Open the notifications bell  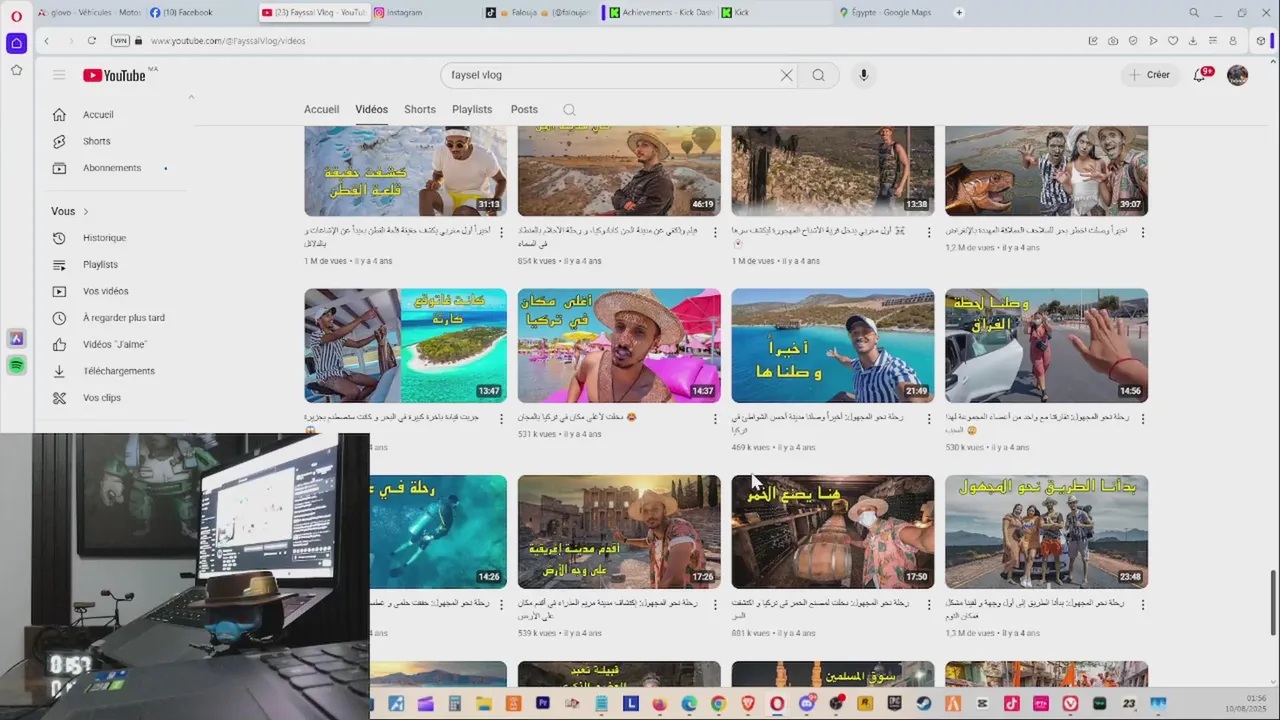coord(1199,75)
